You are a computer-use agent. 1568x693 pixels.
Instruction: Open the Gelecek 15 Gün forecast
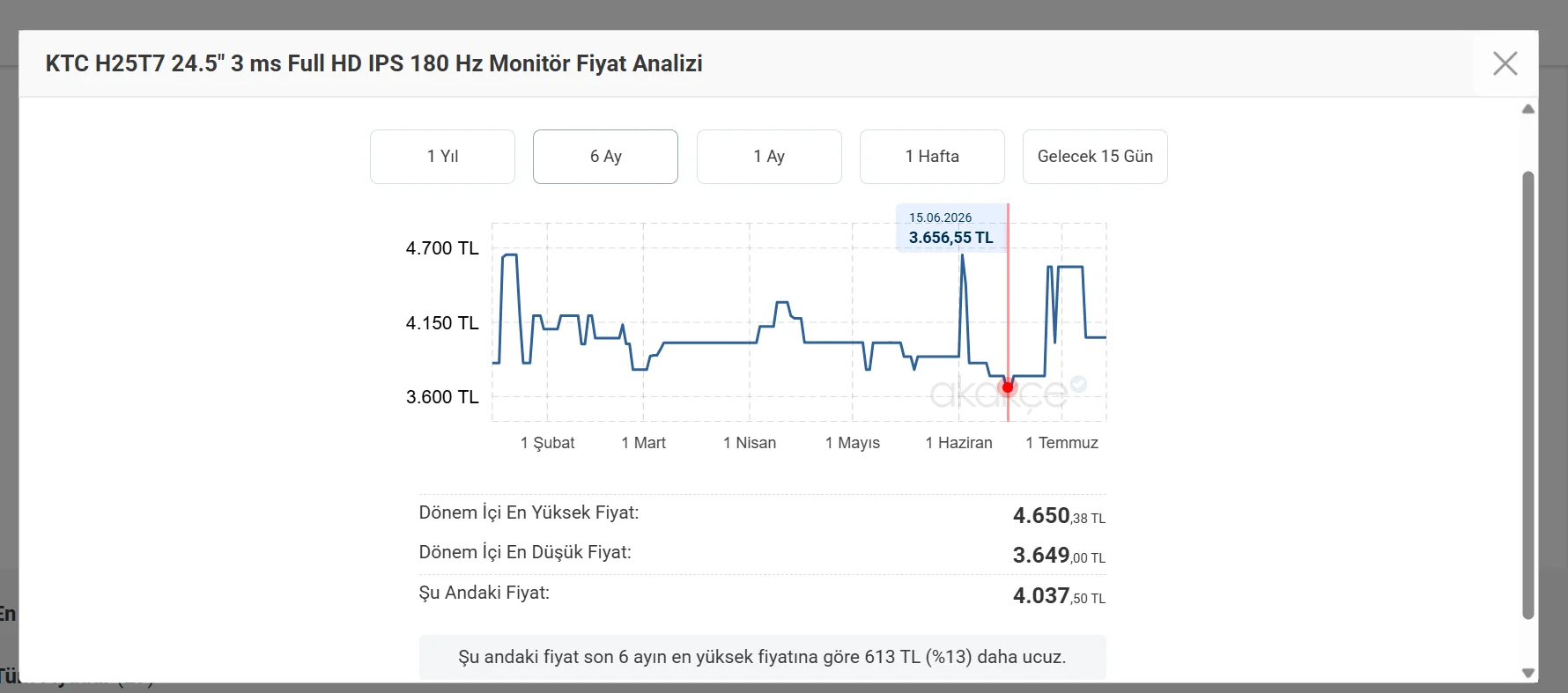click(1095, 157)
